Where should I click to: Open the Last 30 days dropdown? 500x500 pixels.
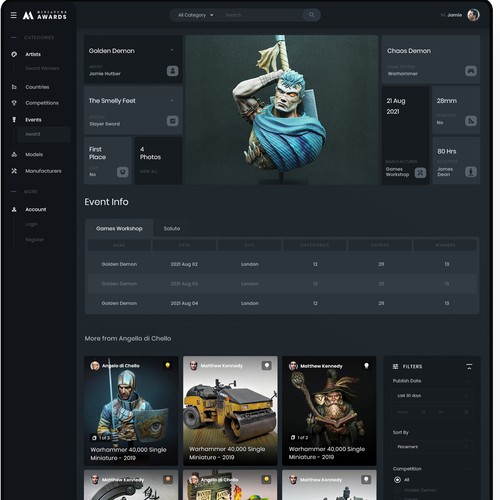point(432,396)
